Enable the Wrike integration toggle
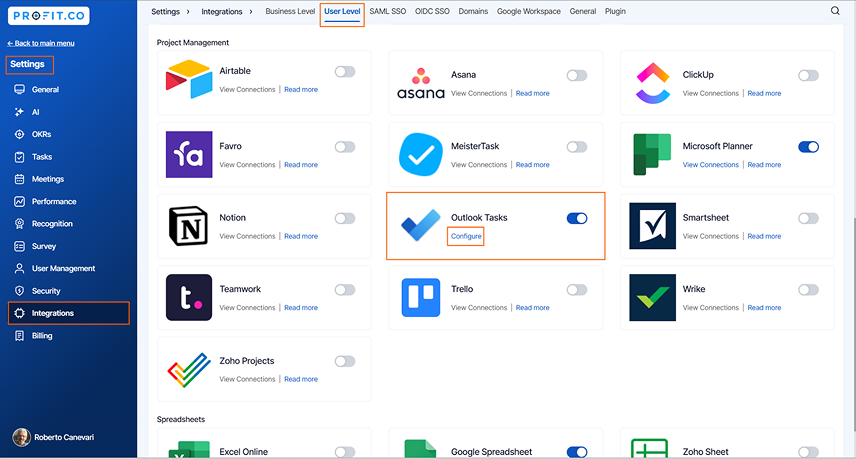This screenshot has height=459, width=856. (x=809, y=290)
